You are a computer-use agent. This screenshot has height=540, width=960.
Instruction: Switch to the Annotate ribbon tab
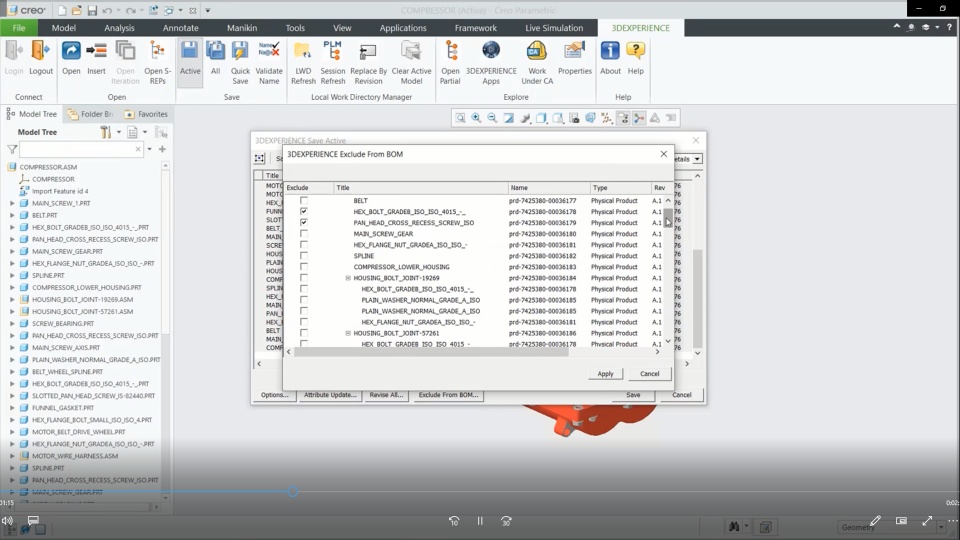[181, 28]
